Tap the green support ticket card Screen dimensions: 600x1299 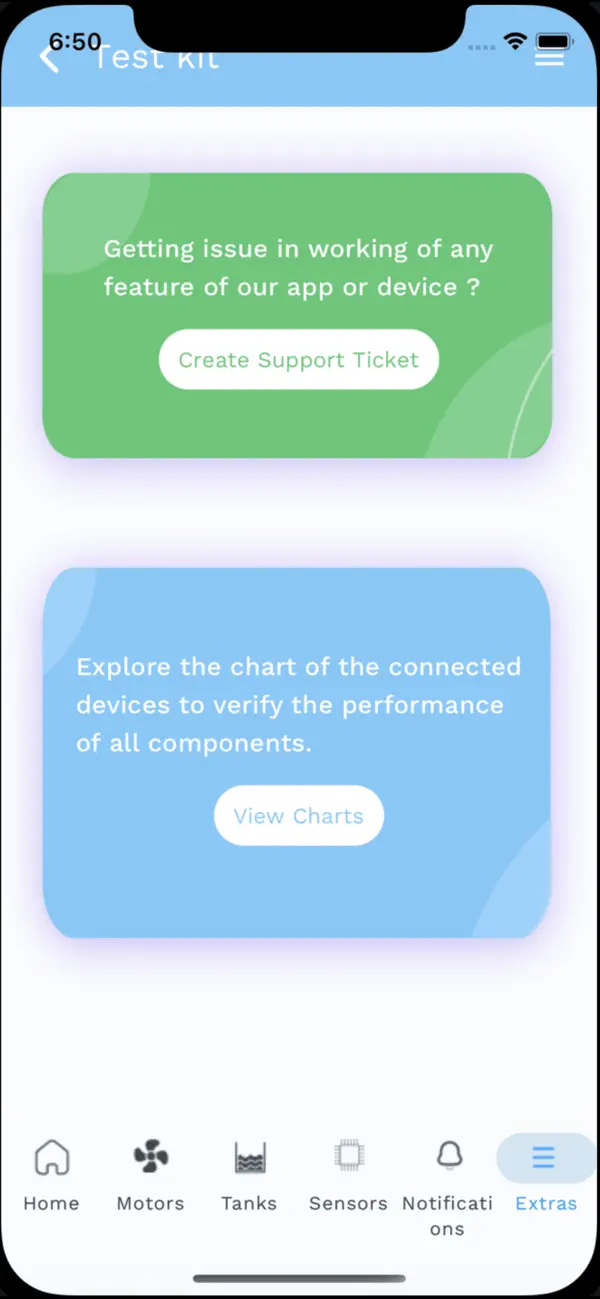pyautogui.click(x=298, y=315)
